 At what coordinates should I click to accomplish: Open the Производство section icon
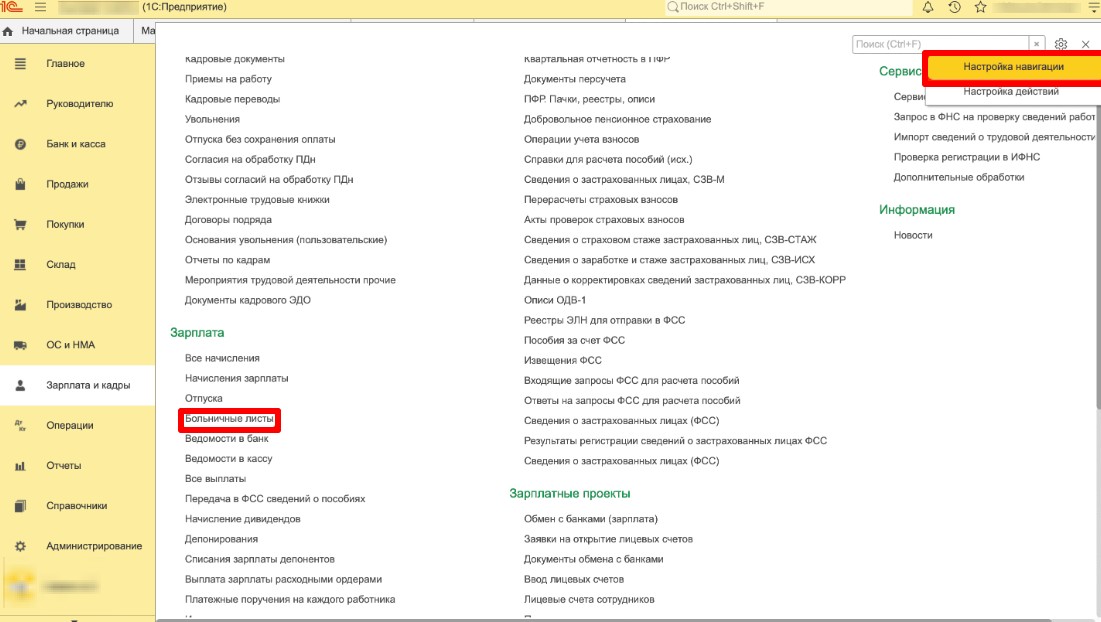(x=22, y=305)
